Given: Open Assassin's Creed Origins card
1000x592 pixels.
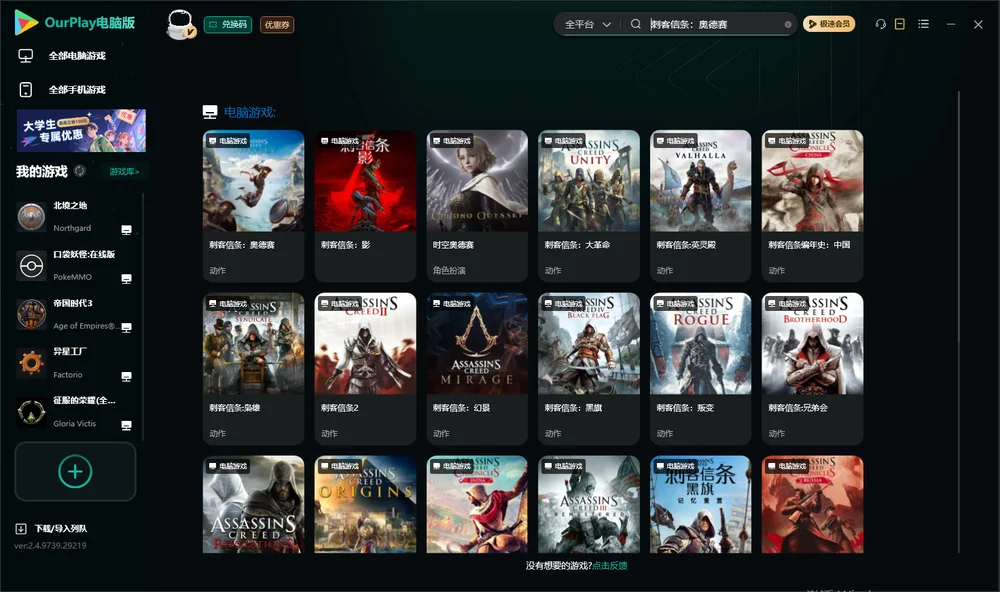Looking at the screenshot, I should pyautogui.click(x=365, y=504).
